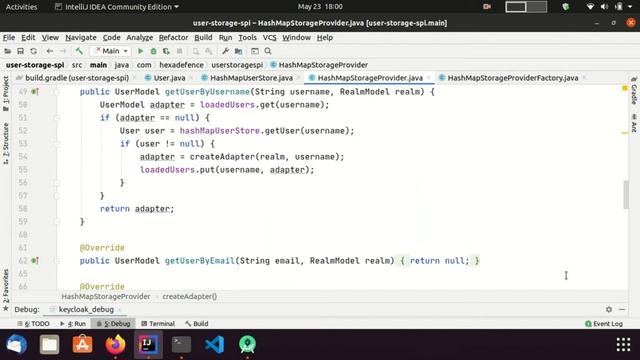The width and height of the screenshot is (640, 360).
Task: Open the VCS menu
Action: [269, 38]
